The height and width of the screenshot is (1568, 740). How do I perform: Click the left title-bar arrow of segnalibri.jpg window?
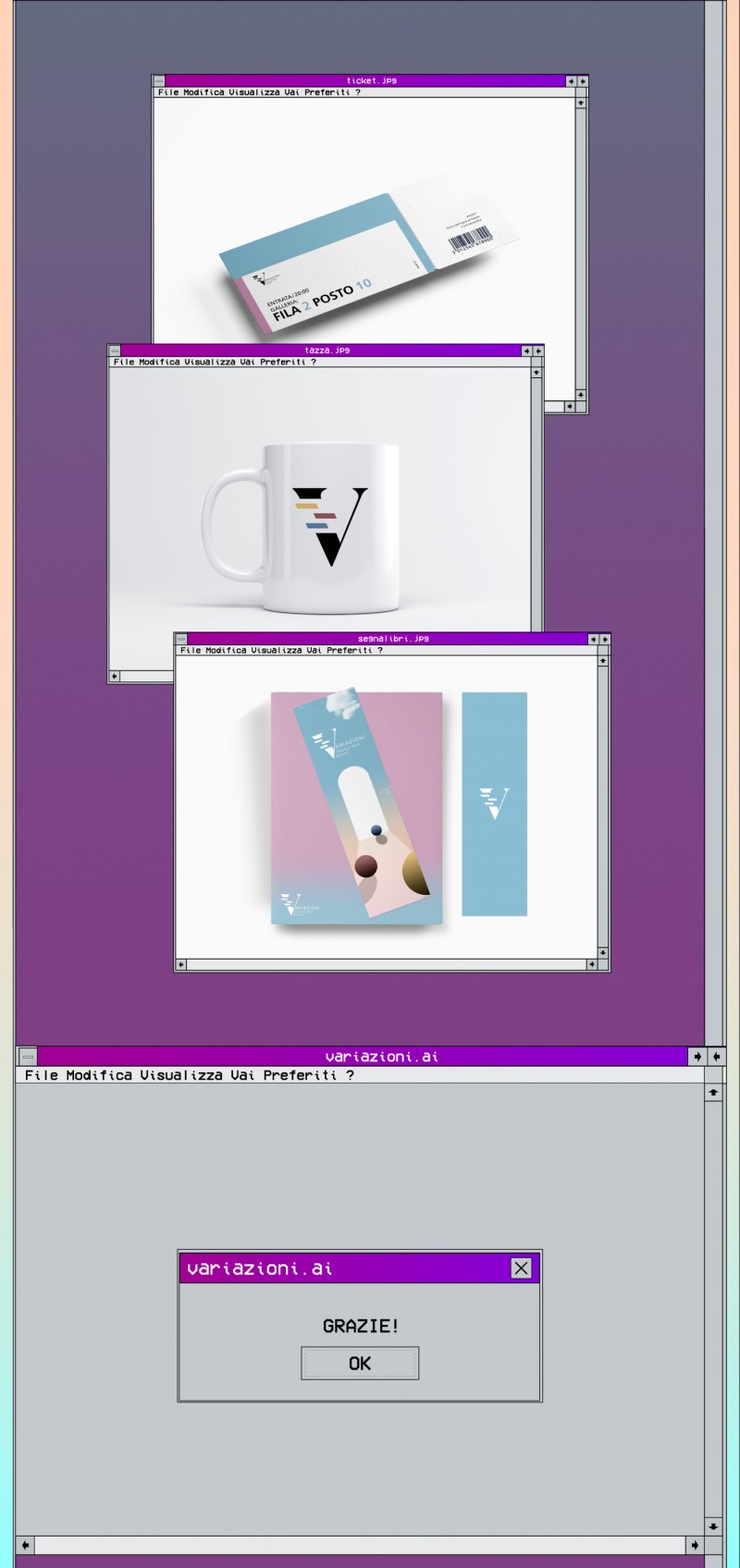[593, 639]
